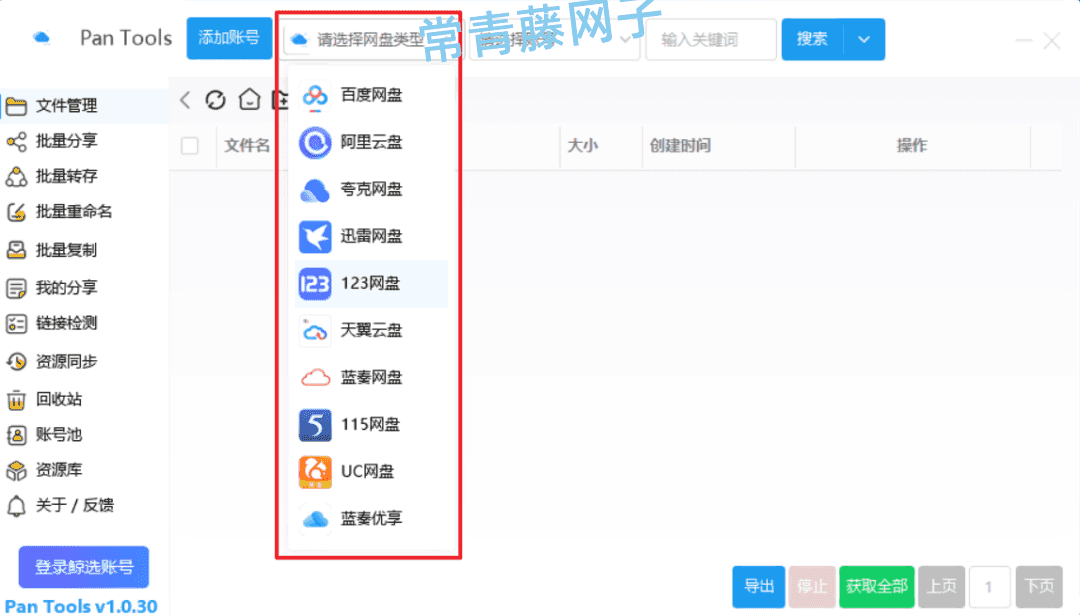
Task: Click the 获取全部 button
Action: point(877,587)
